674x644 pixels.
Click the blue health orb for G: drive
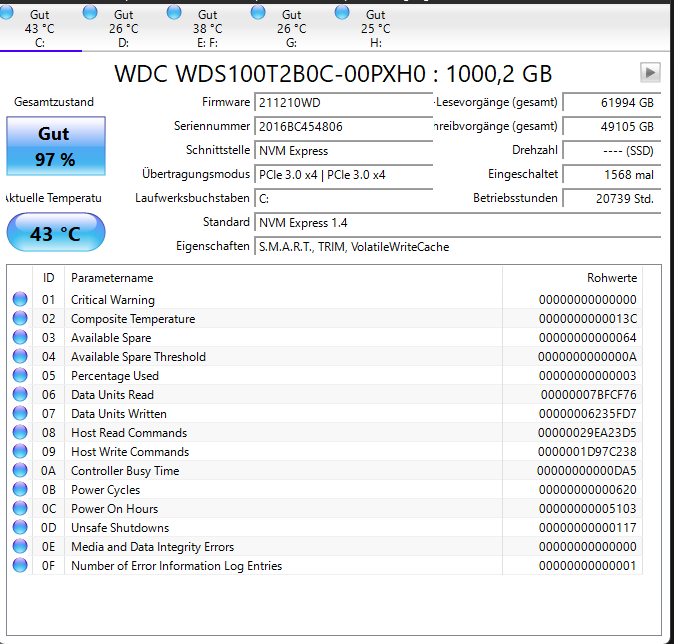258,12
